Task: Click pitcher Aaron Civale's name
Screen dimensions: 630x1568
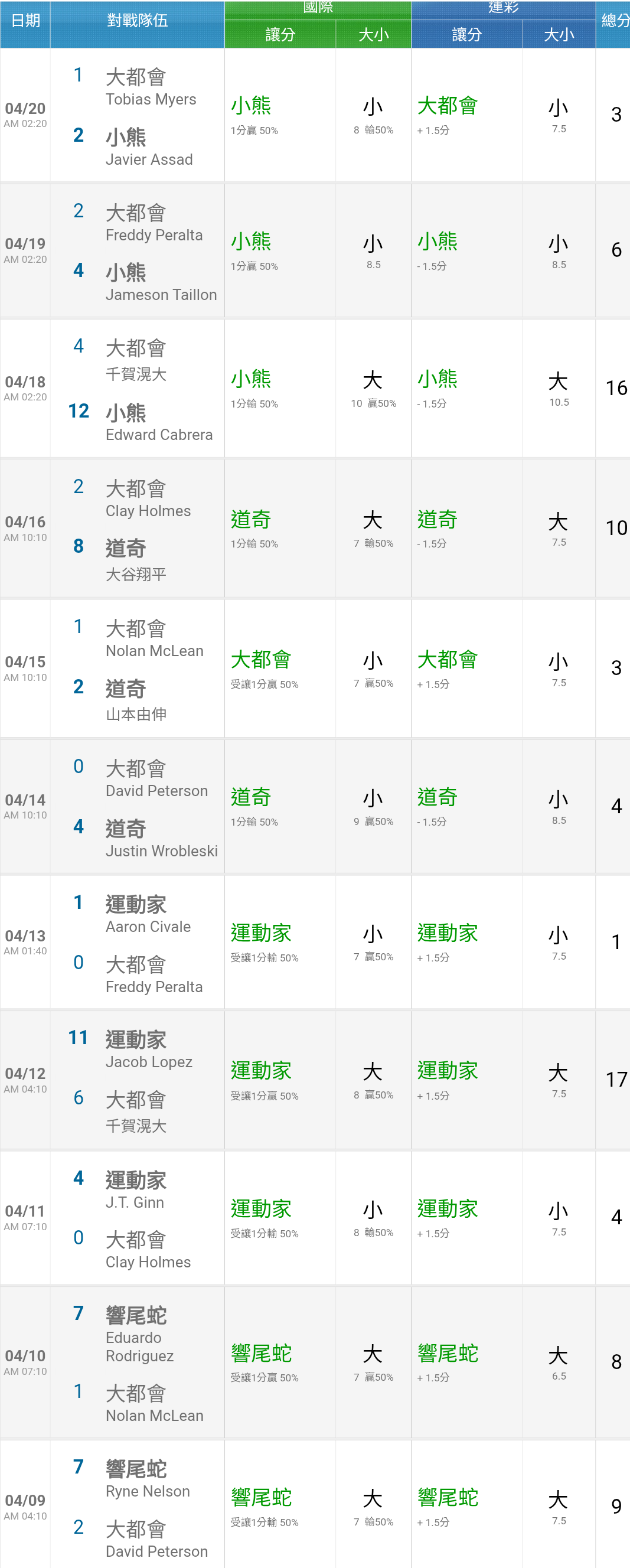Action: click(148, 927)
